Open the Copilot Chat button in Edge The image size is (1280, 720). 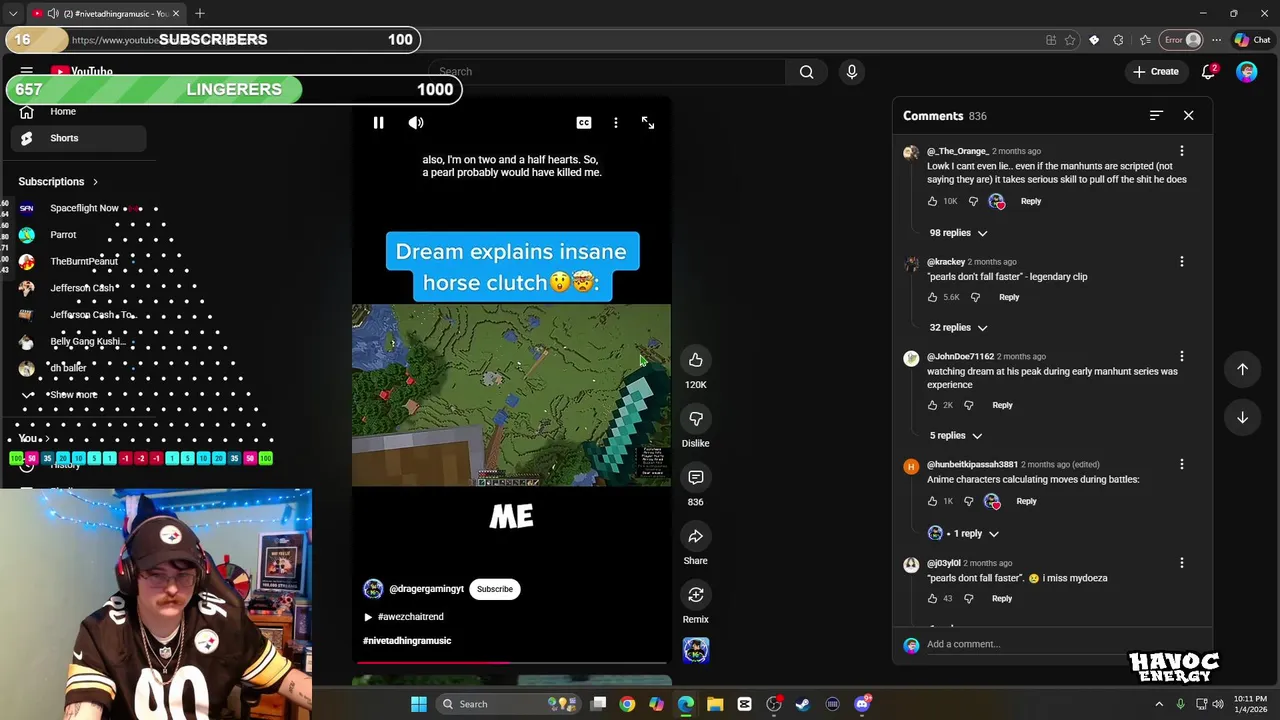pos(1252,40)
